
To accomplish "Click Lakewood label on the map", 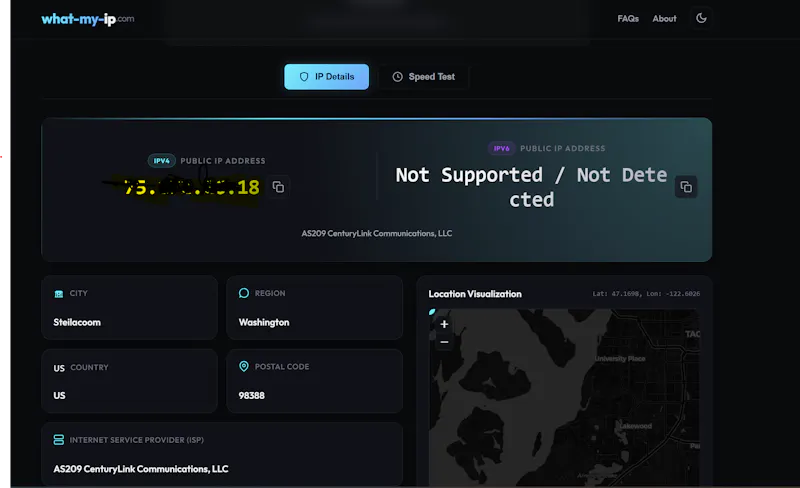I will (x=635, y=426).
